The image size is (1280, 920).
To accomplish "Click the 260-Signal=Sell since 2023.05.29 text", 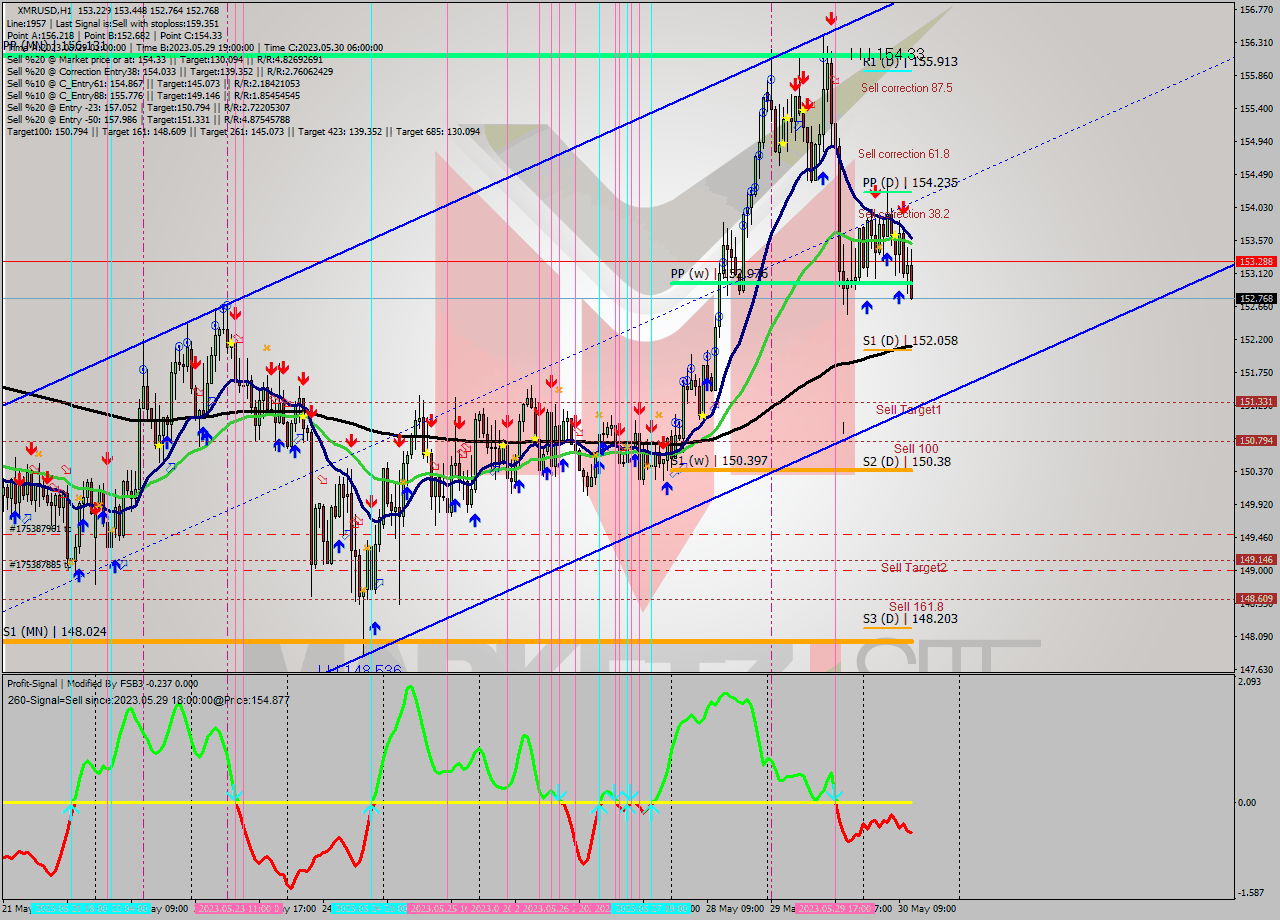I will click(144, 700).
